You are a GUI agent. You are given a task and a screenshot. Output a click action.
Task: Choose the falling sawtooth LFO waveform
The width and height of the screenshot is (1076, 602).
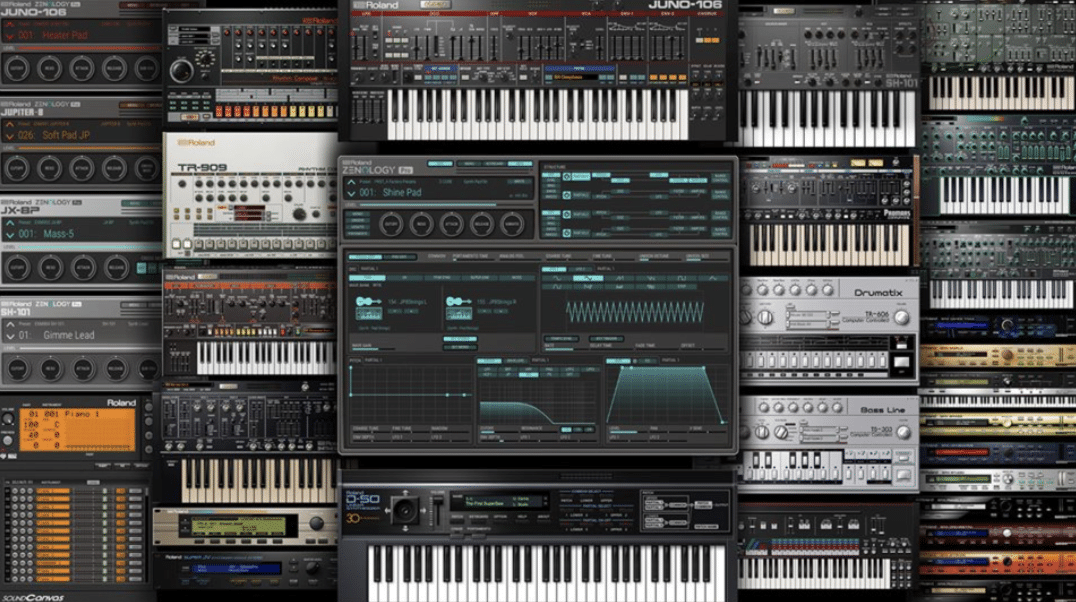pos(651,278)
